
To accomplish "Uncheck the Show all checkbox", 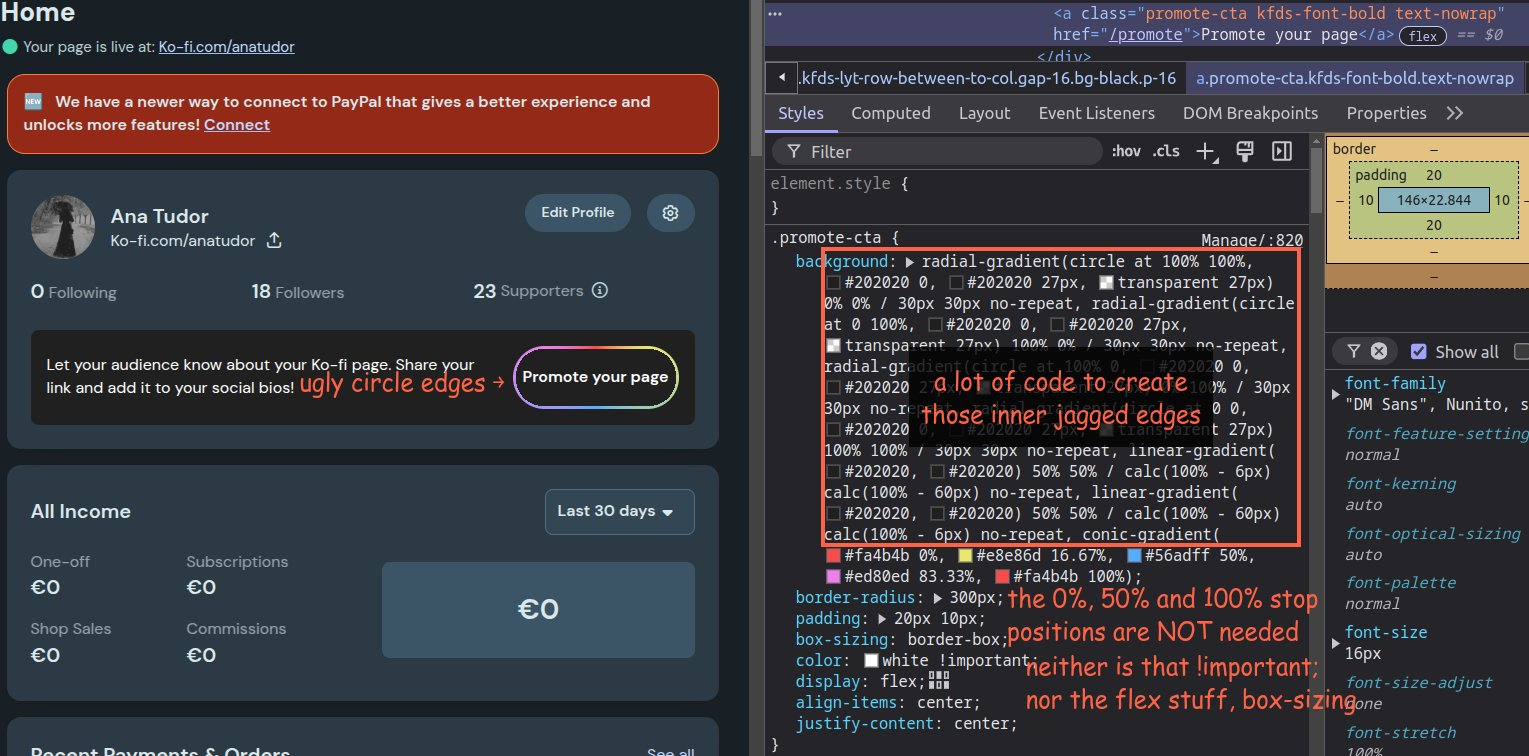I will pos(1418,351).
